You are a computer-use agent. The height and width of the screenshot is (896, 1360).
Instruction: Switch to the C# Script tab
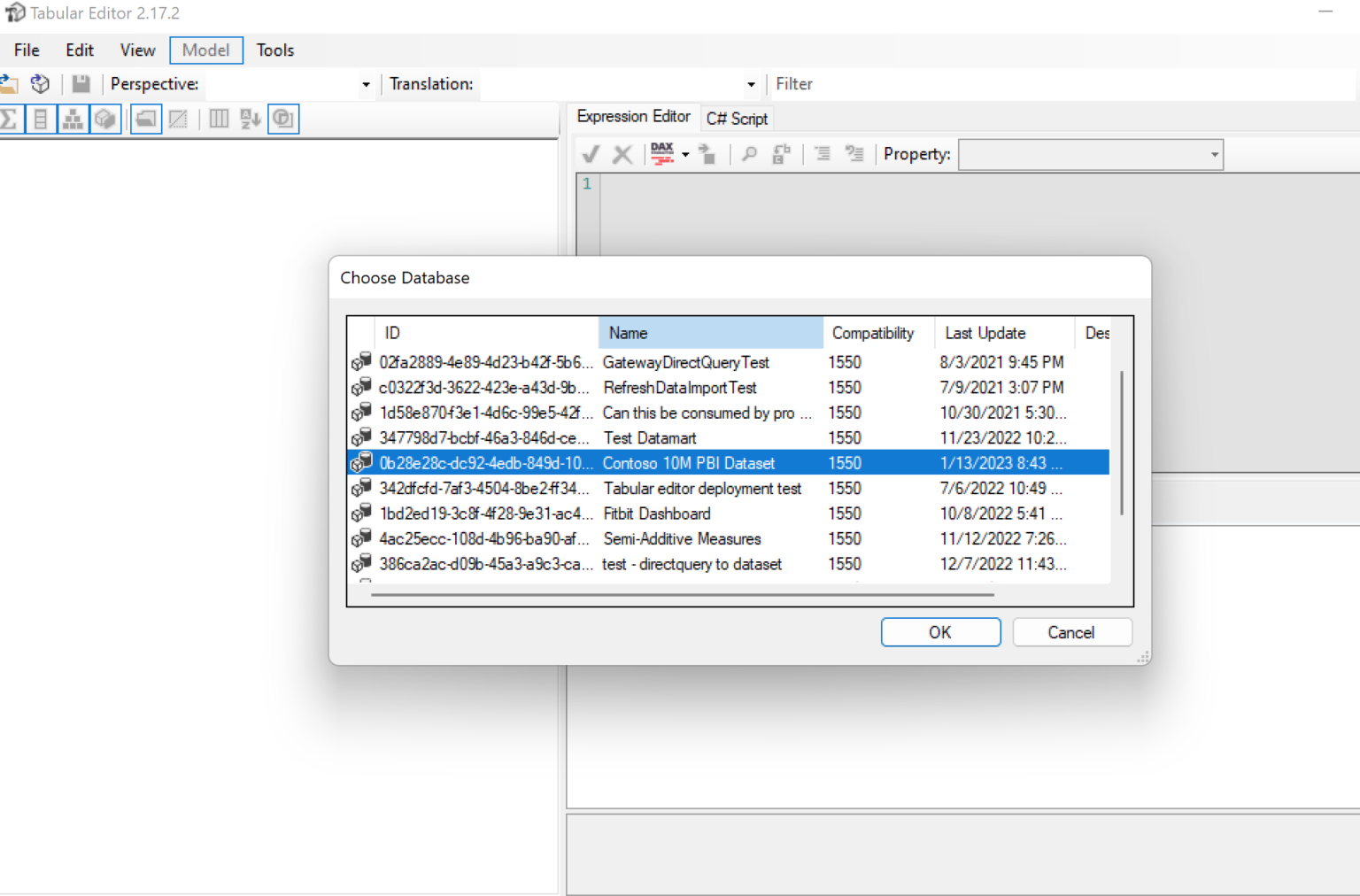[737, 118]
